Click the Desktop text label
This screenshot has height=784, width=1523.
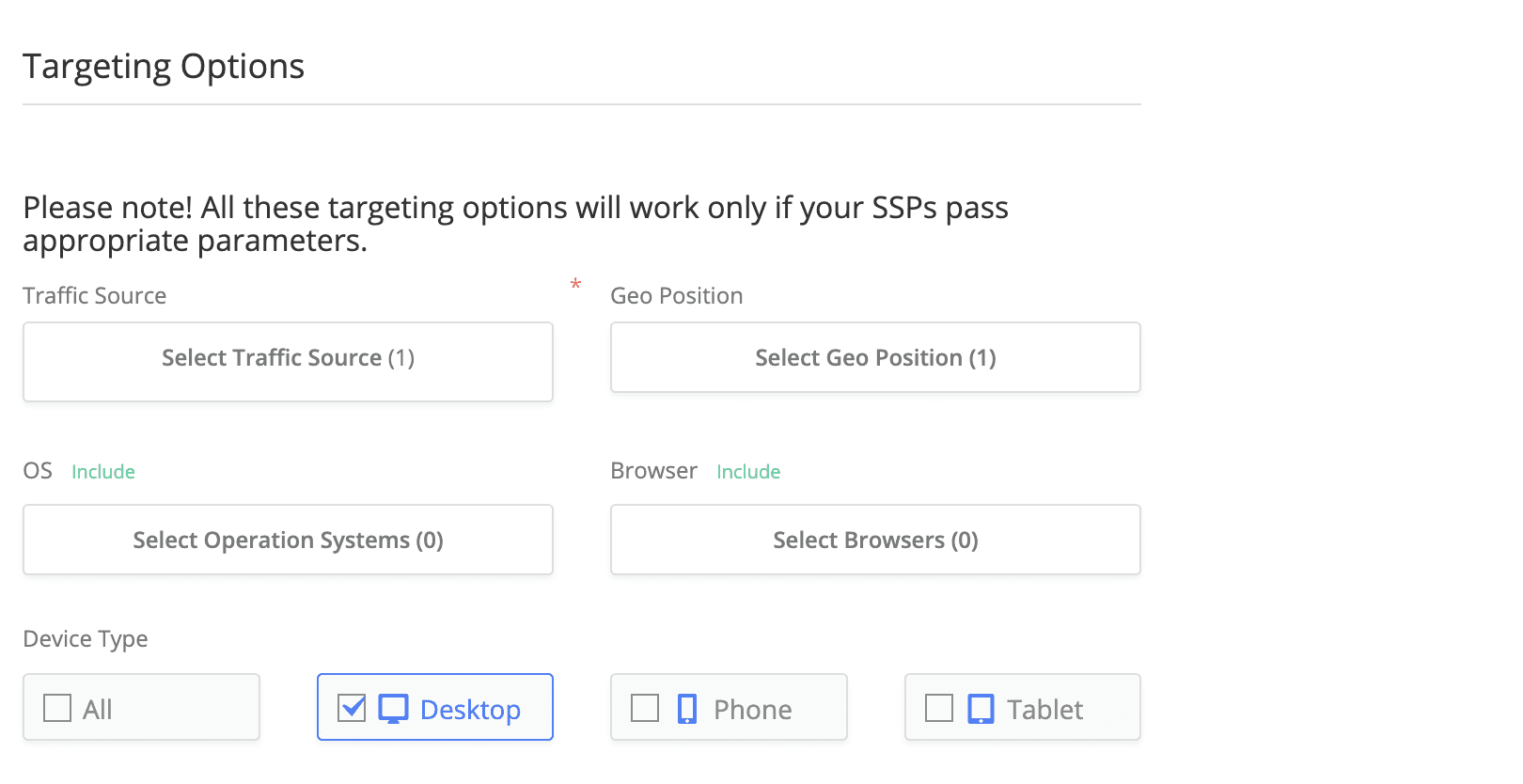[470, 710]
